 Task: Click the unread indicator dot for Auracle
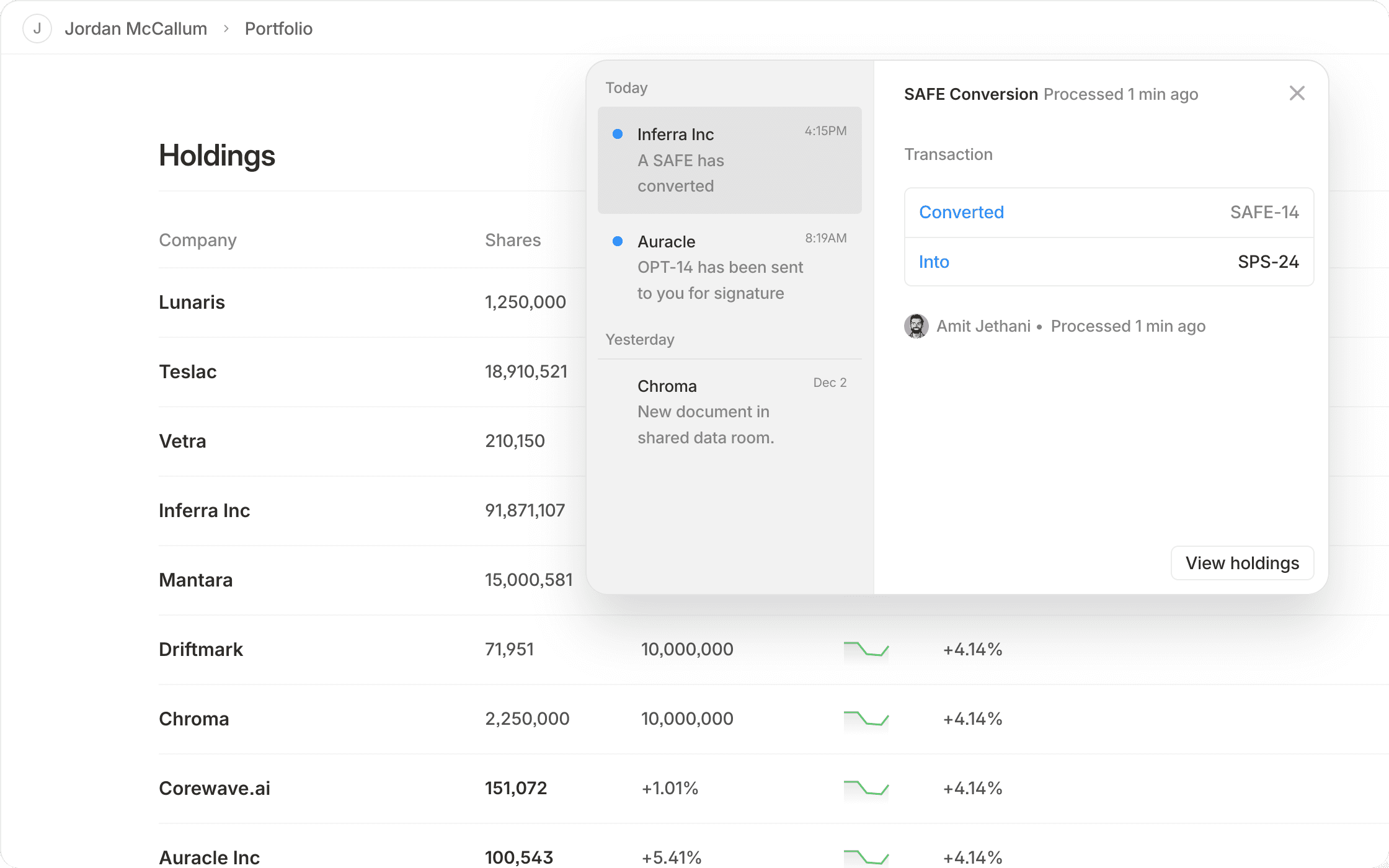(618, 241)
